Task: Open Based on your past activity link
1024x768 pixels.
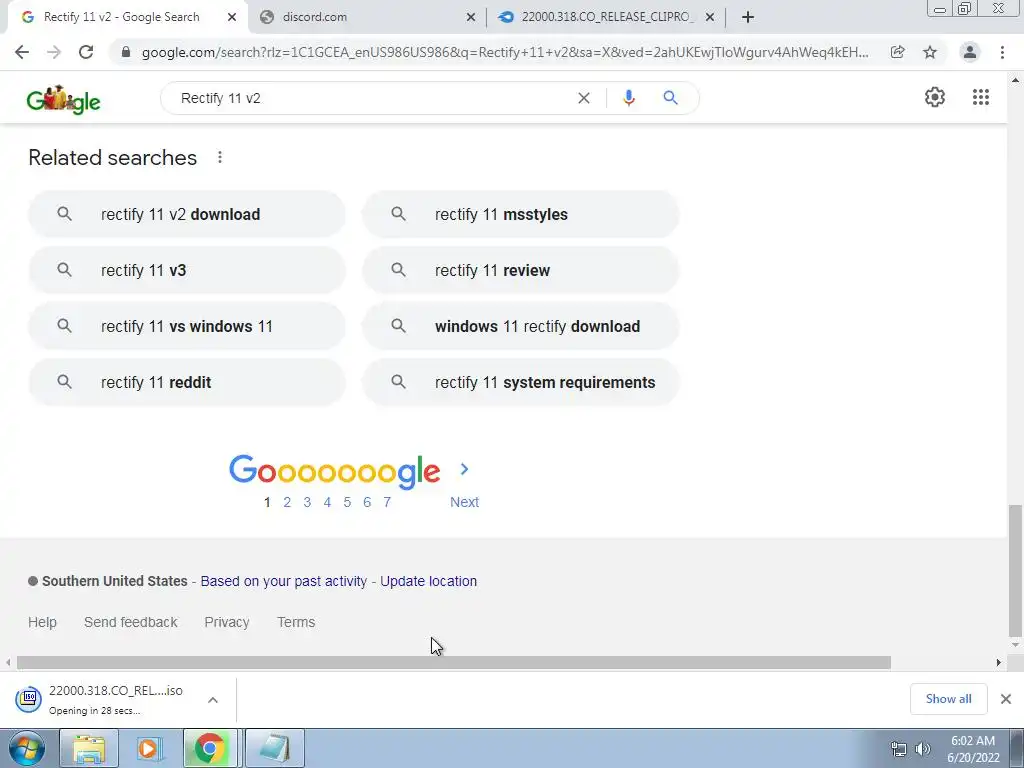Action: [283, 581]
